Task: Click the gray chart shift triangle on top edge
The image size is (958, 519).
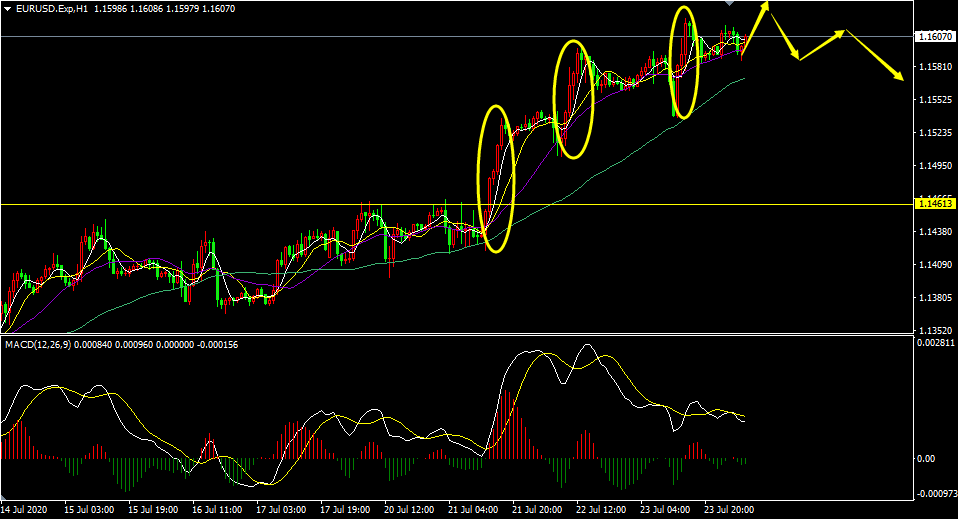Action: (729, 3)
